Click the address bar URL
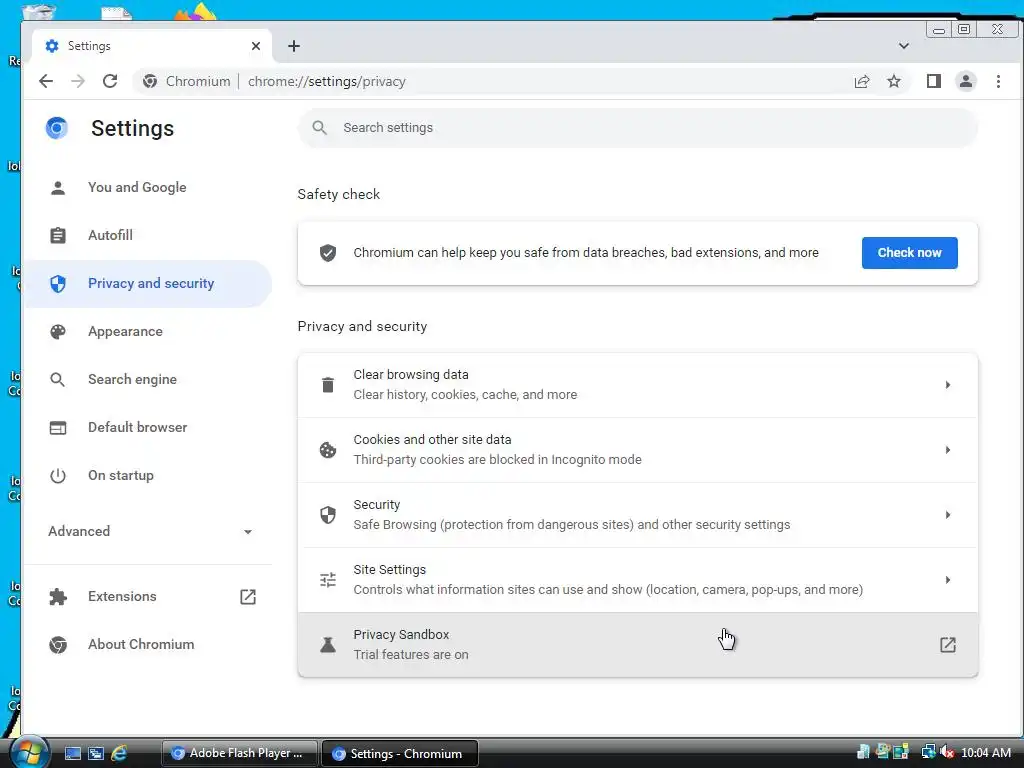Viewport: 1024px width, 768px height. (x=327, y=82)
